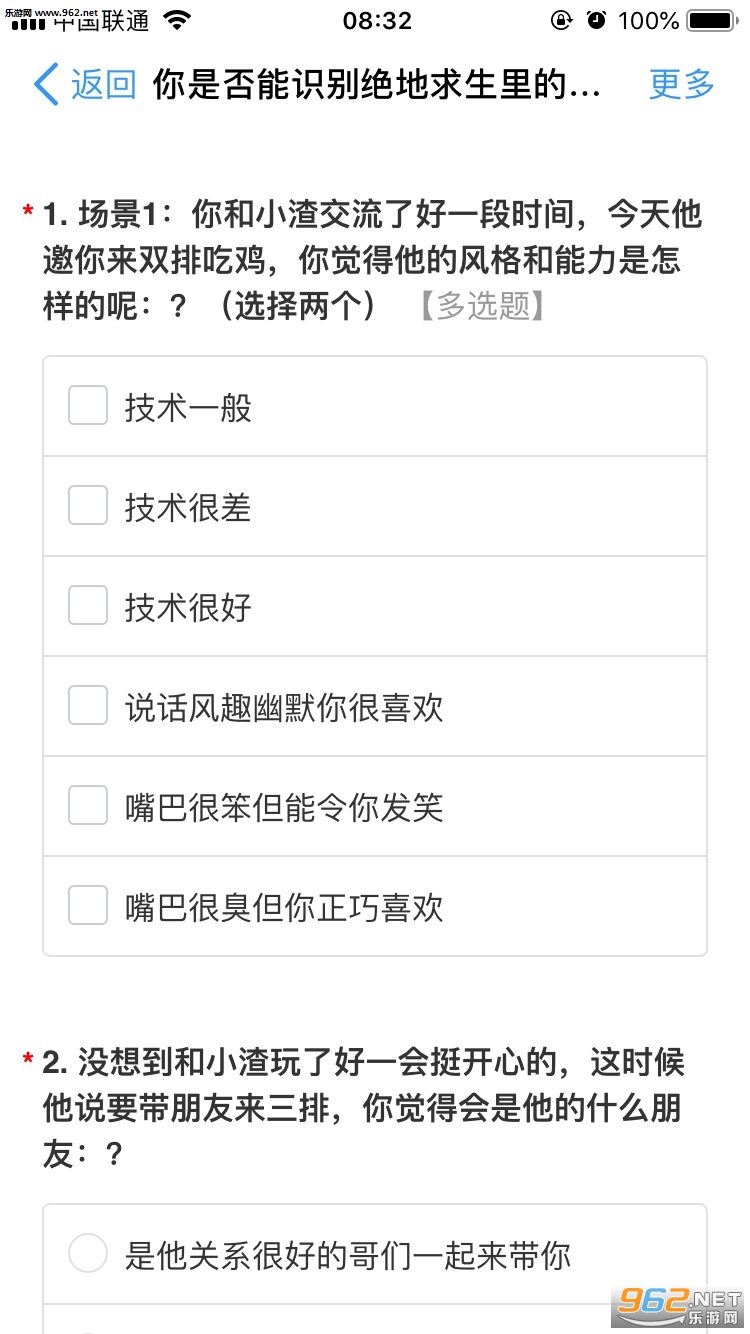Tap the alarm clock status icon
Viewport: 750px width, 1334px height.
[597, 20]
